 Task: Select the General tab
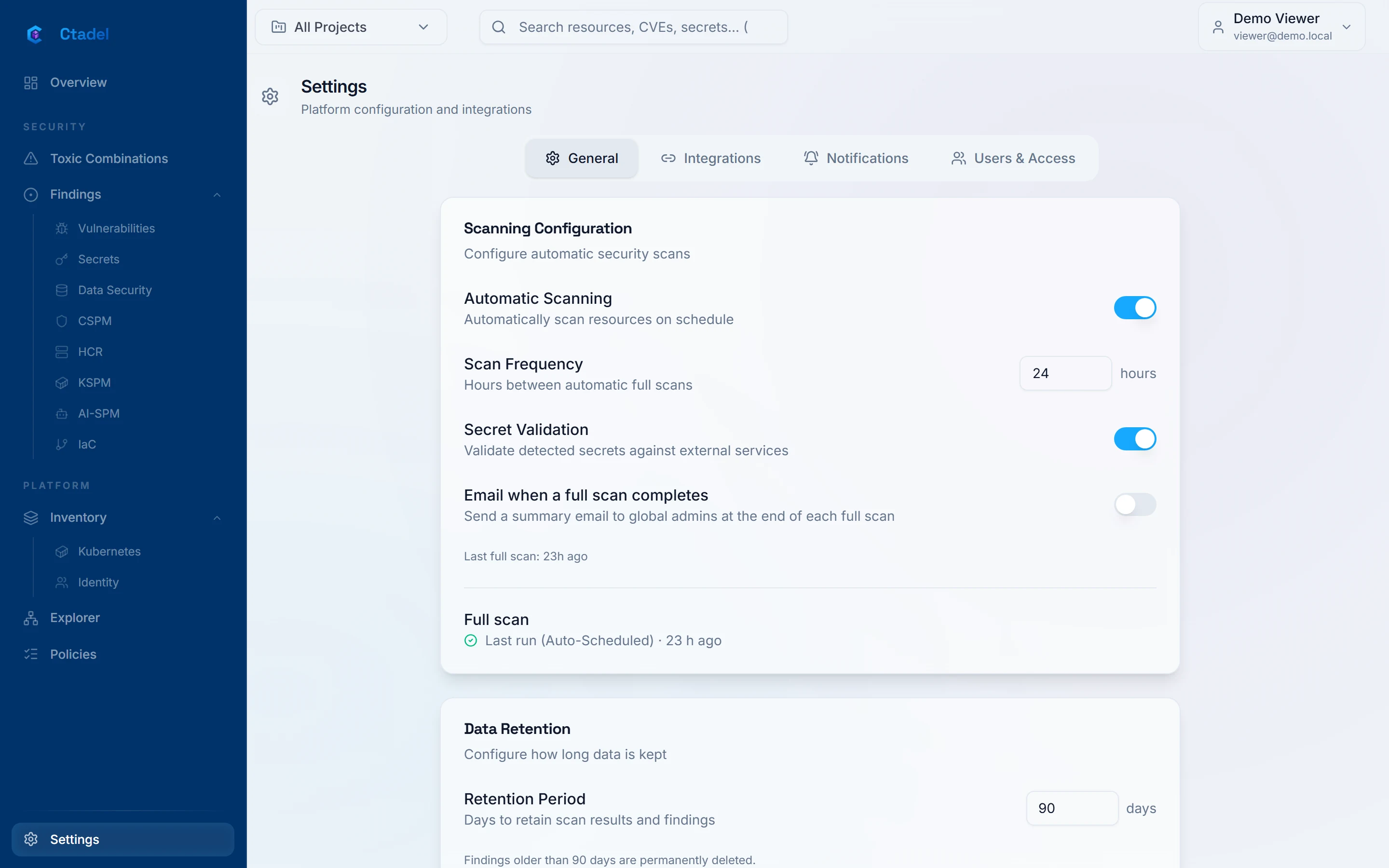582,159
